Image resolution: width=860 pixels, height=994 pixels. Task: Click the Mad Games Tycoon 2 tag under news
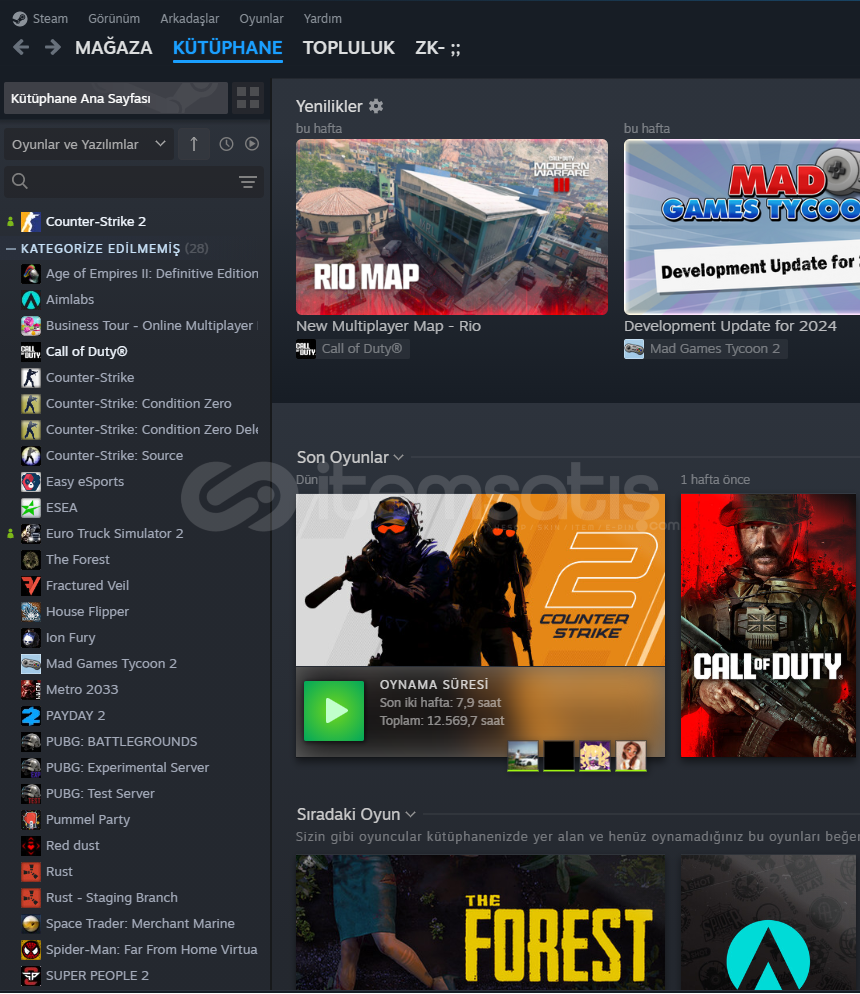706,349
